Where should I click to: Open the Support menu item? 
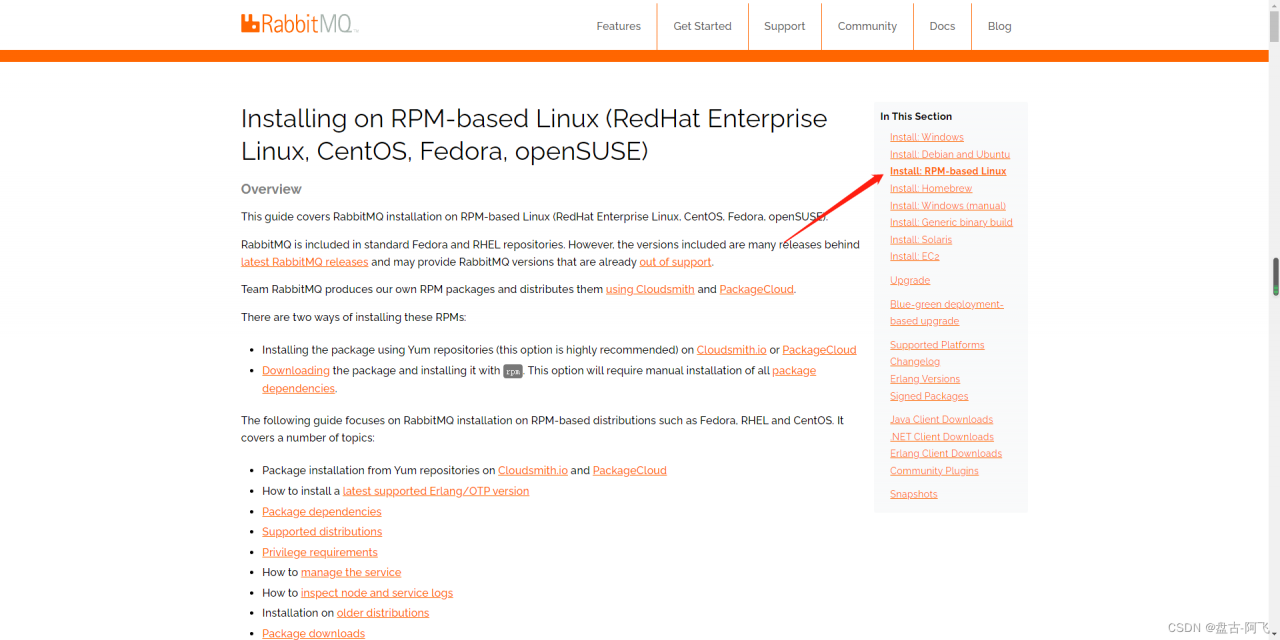coord(784,26)
